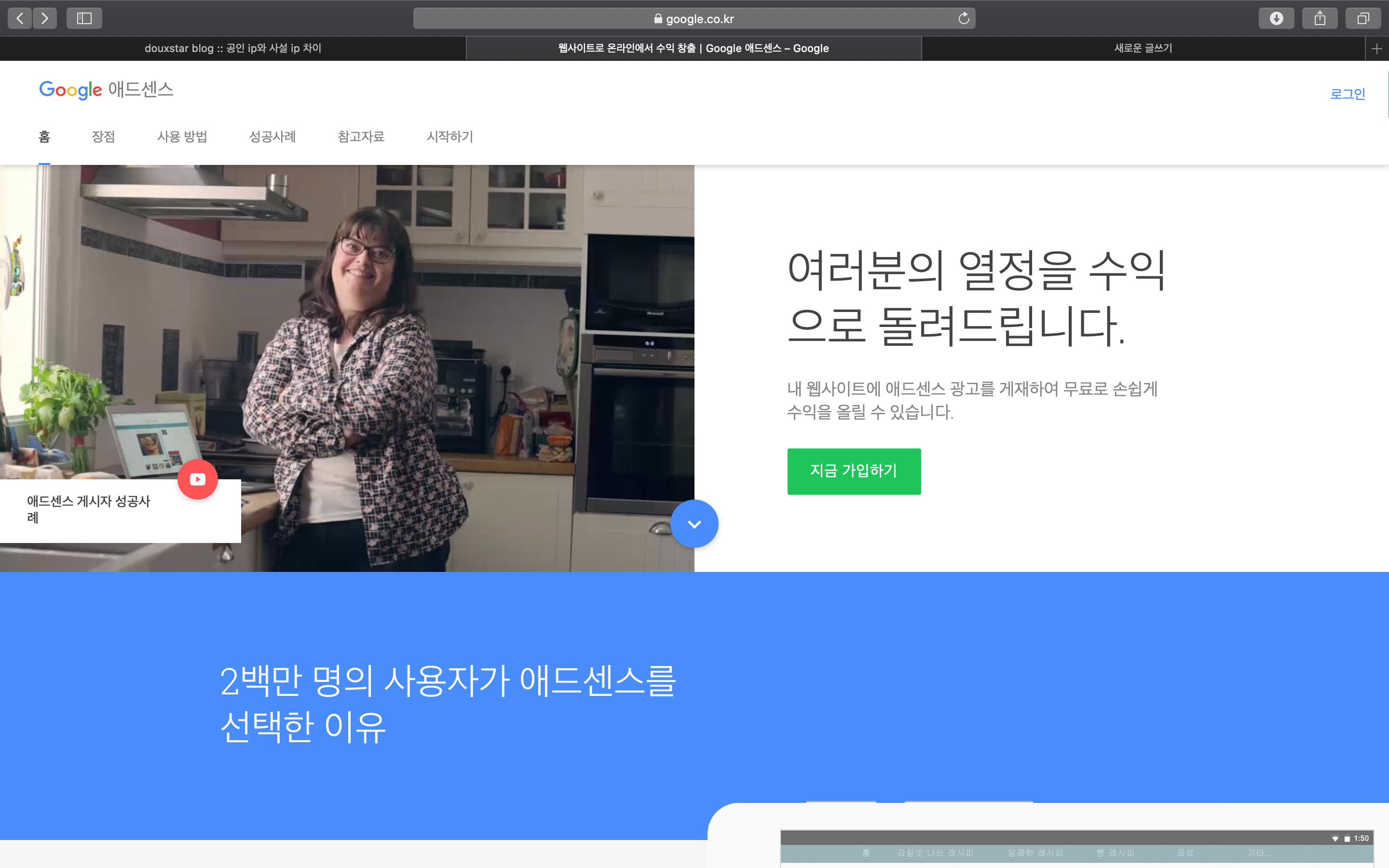Play the red YouTube video button

197,479
